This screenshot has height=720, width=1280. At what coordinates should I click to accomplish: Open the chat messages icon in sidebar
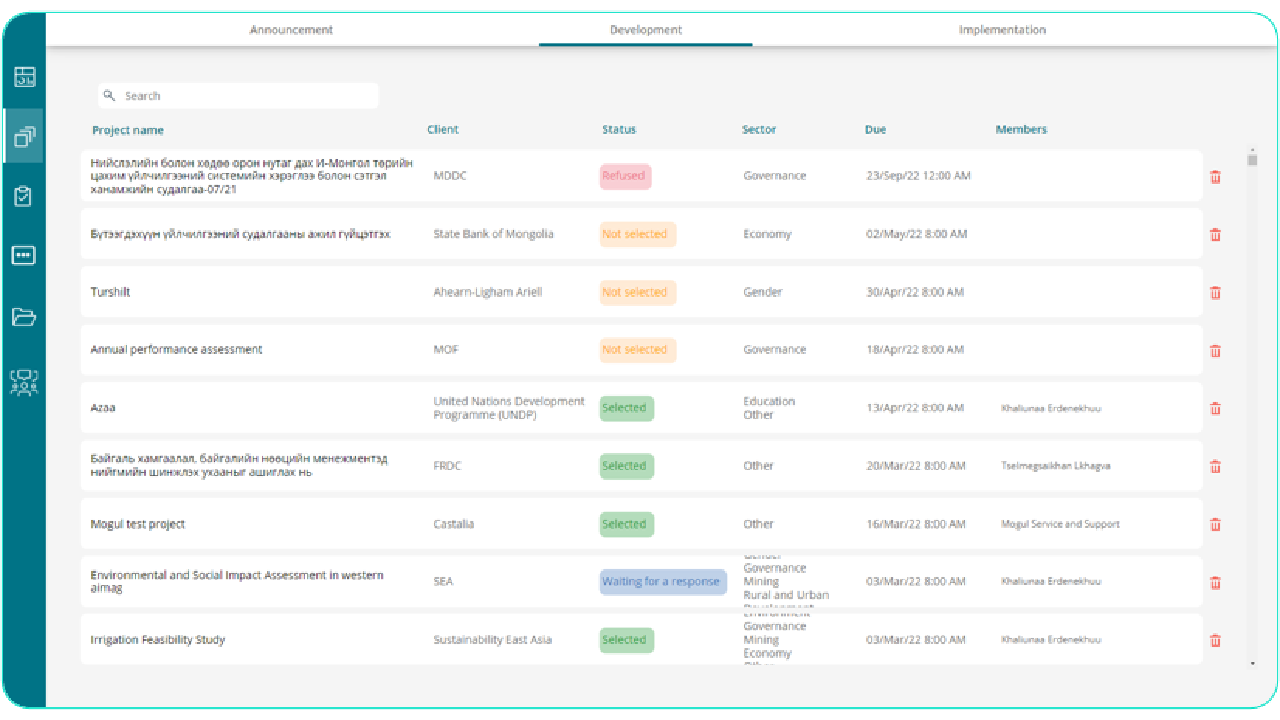coord(24,256)
